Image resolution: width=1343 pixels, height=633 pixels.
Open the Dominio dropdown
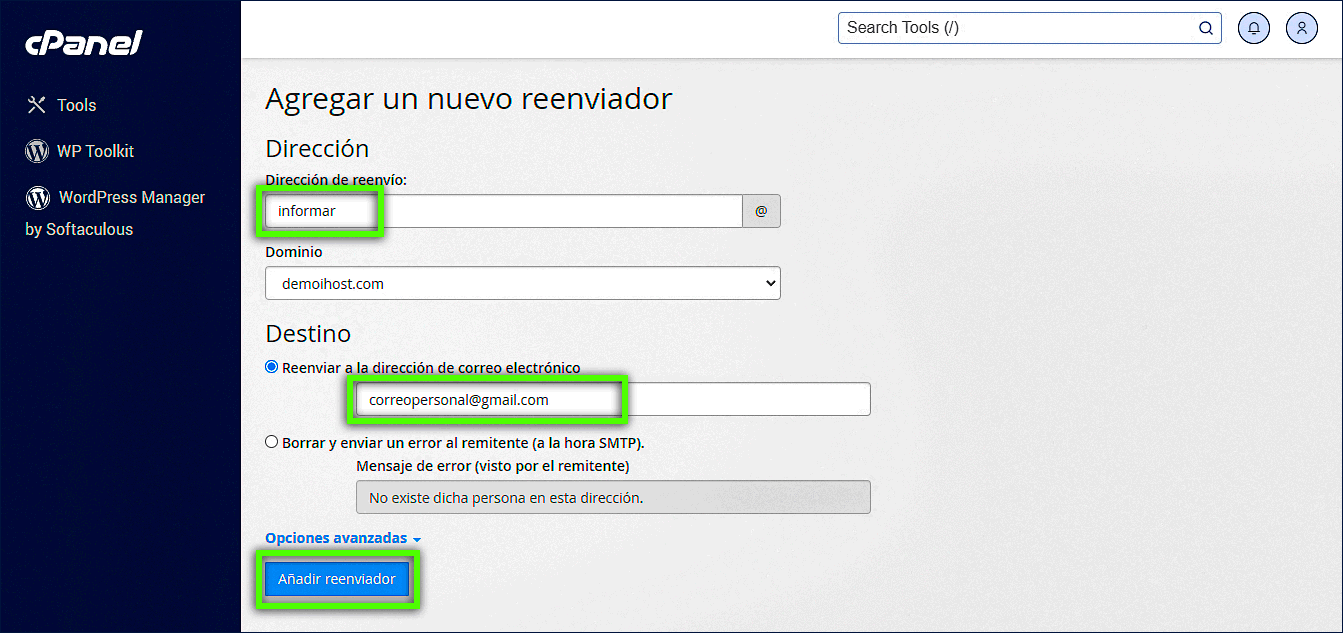point(522,283)
